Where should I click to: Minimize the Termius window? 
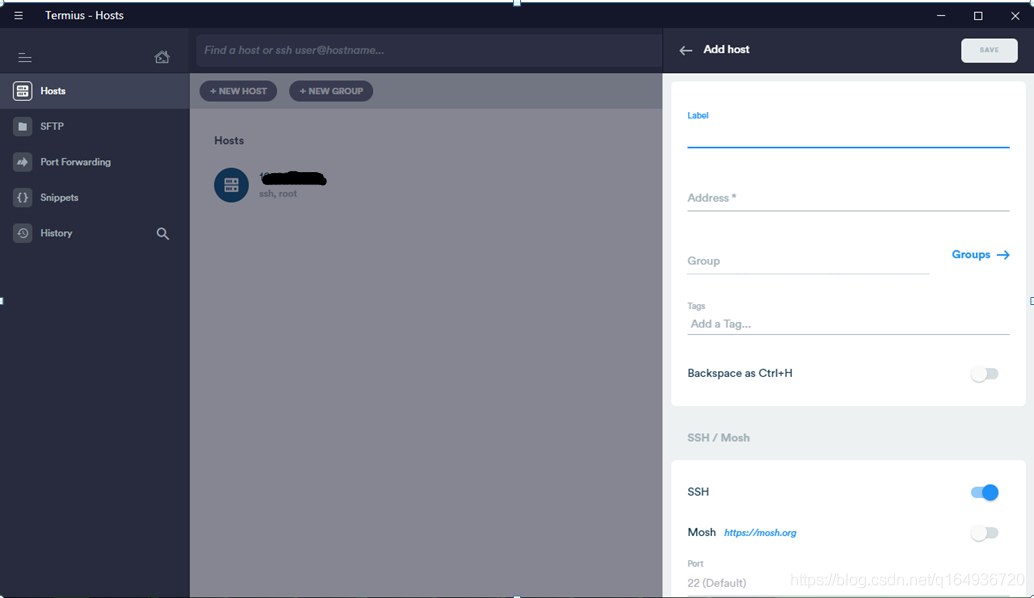(x=941, y=15)
